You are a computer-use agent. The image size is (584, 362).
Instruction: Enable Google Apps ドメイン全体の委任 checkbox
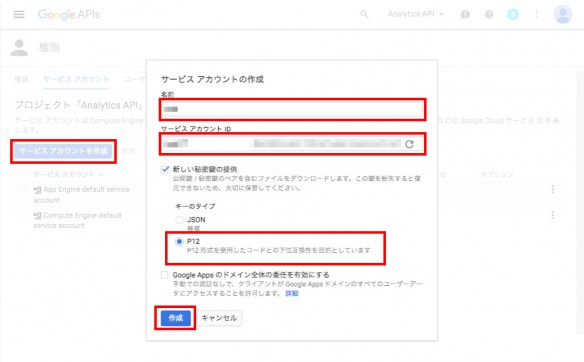(165, 275)
